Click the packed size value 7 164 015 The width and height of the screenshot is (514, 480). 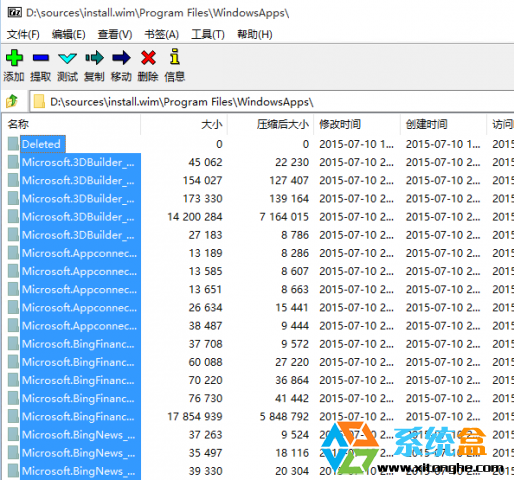point(284,217)
